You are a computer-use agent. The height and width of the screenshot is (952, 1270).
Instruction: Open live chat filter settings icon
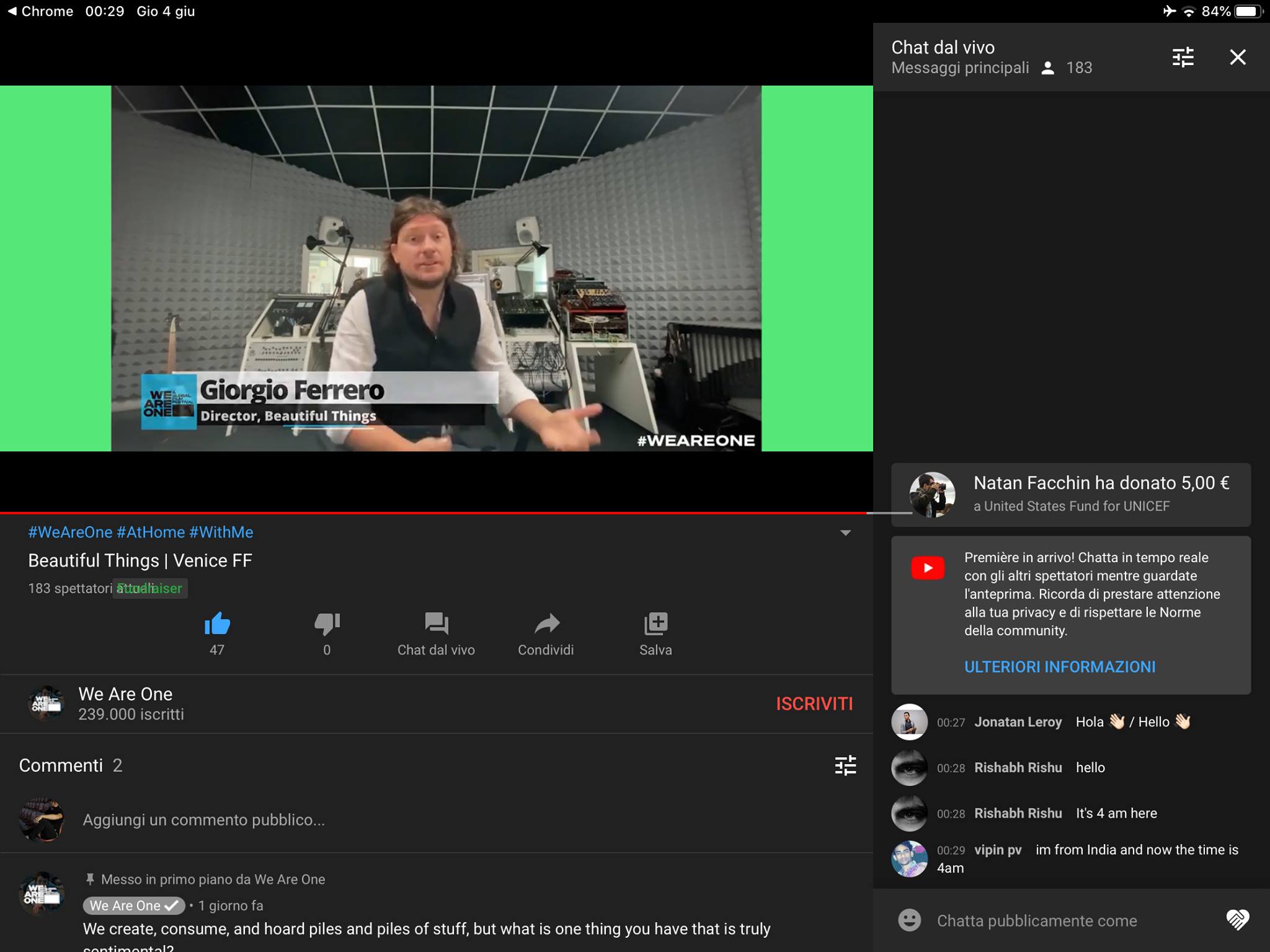pos(1183,57)
